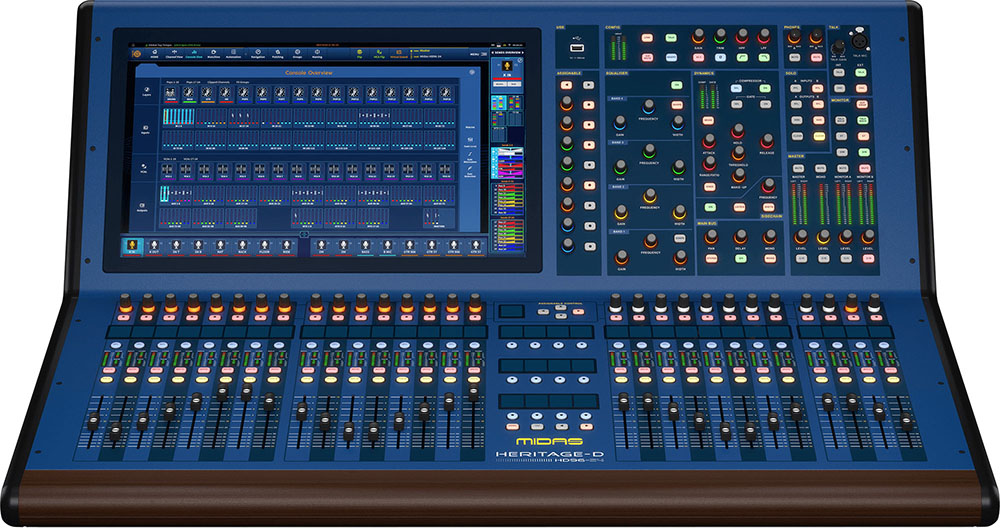The image size is (1000, 529).
Task: Select K OUT microphone channel icon
Action: click(153, 246)
